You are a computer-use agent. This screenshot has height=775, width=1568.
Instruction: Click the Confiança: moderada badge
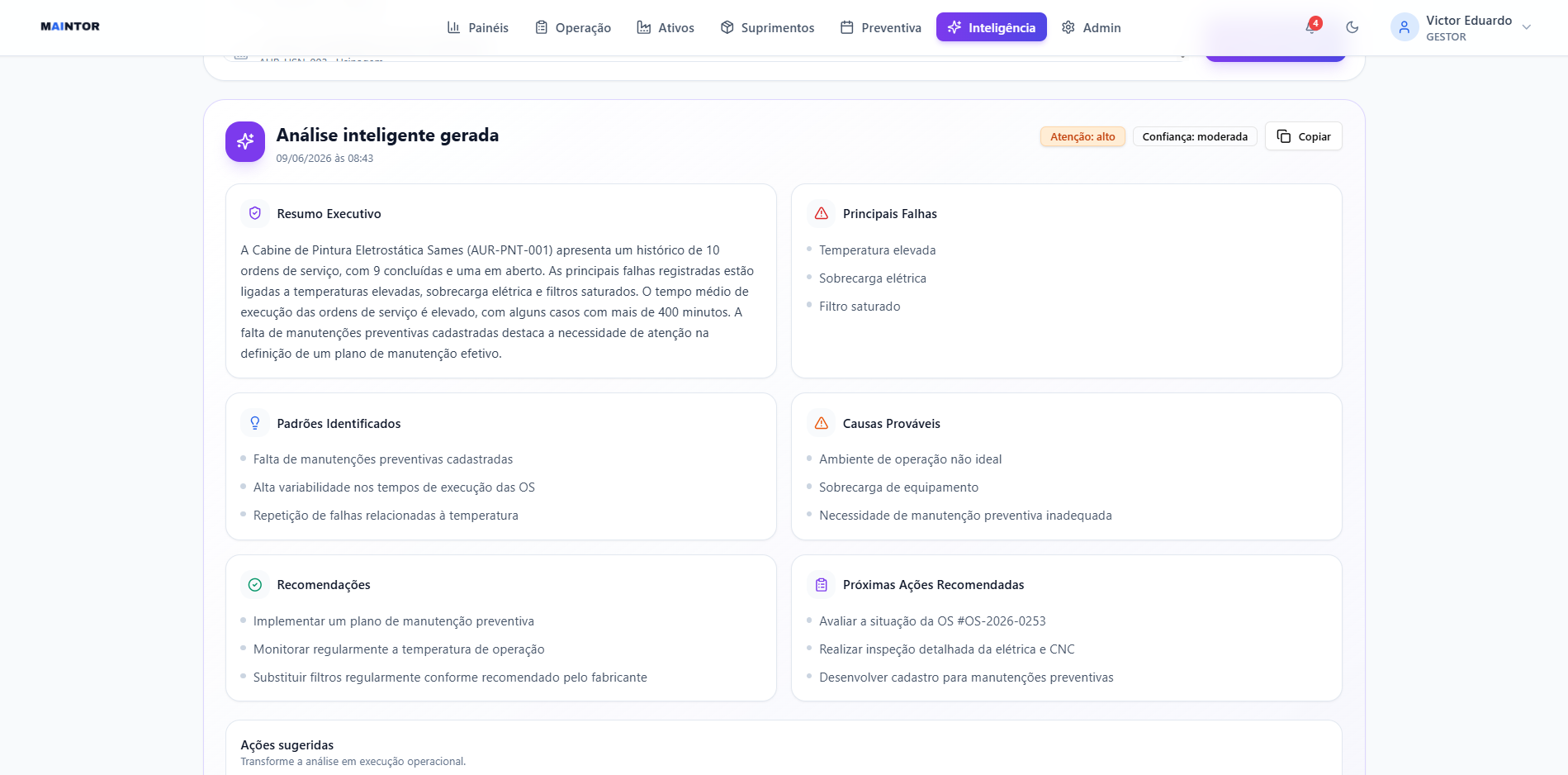pyautogui.click(x=1195, y=136)
